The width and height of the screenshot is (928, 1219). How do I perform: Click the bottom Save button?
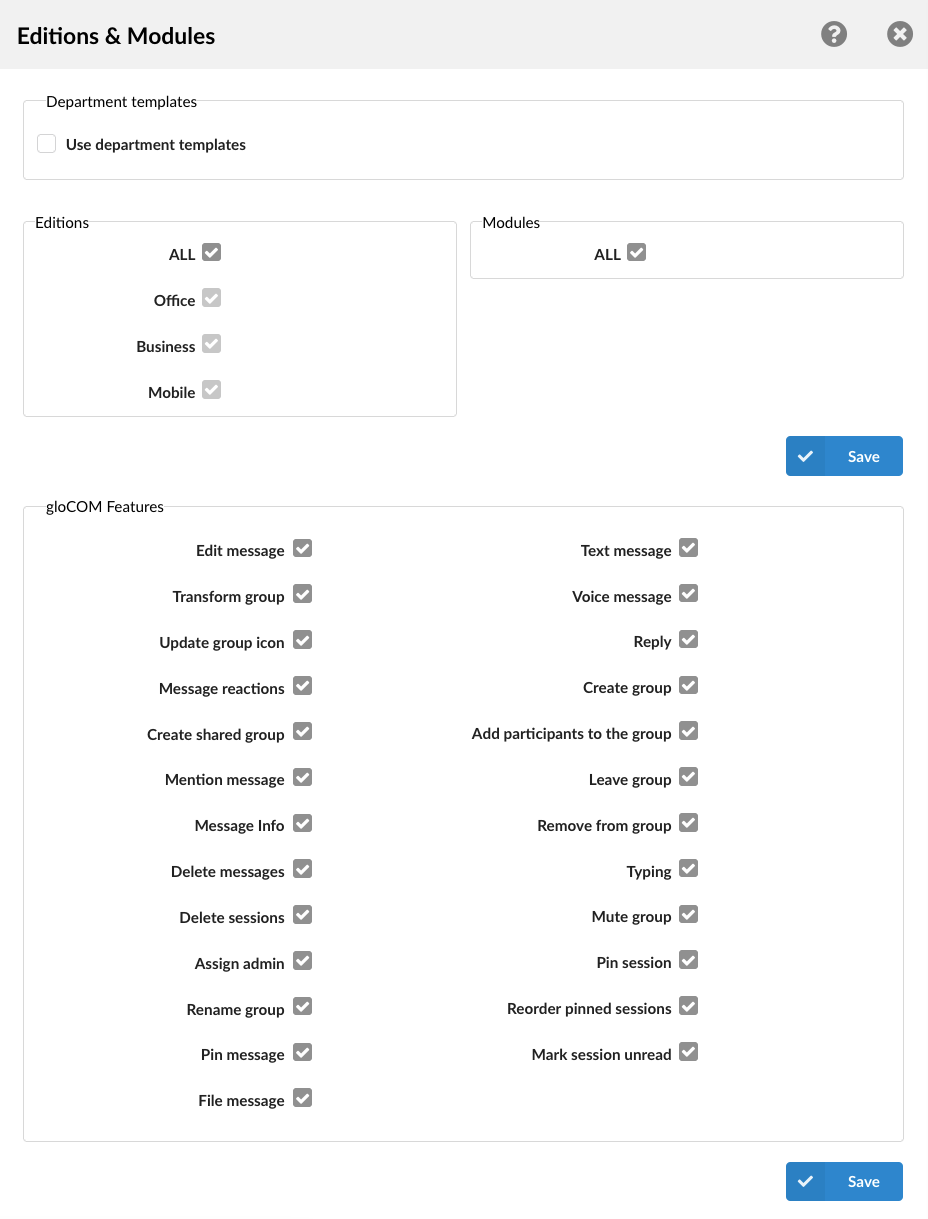point(844,1181)
